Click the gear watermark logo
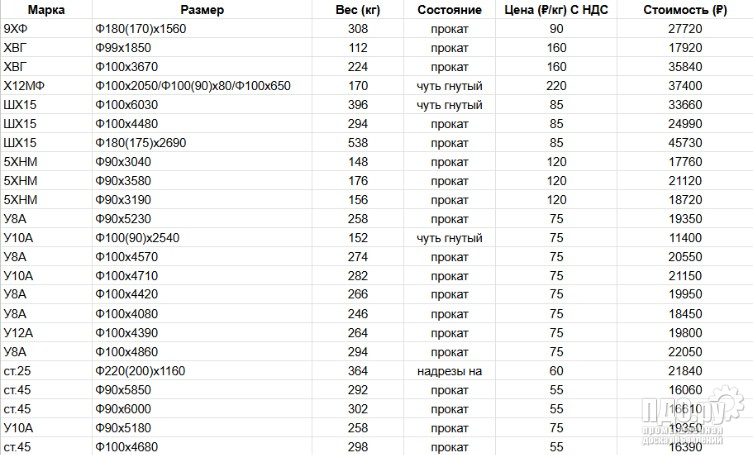The width and height of the screenshot is (753, 455). pos(734,411)
